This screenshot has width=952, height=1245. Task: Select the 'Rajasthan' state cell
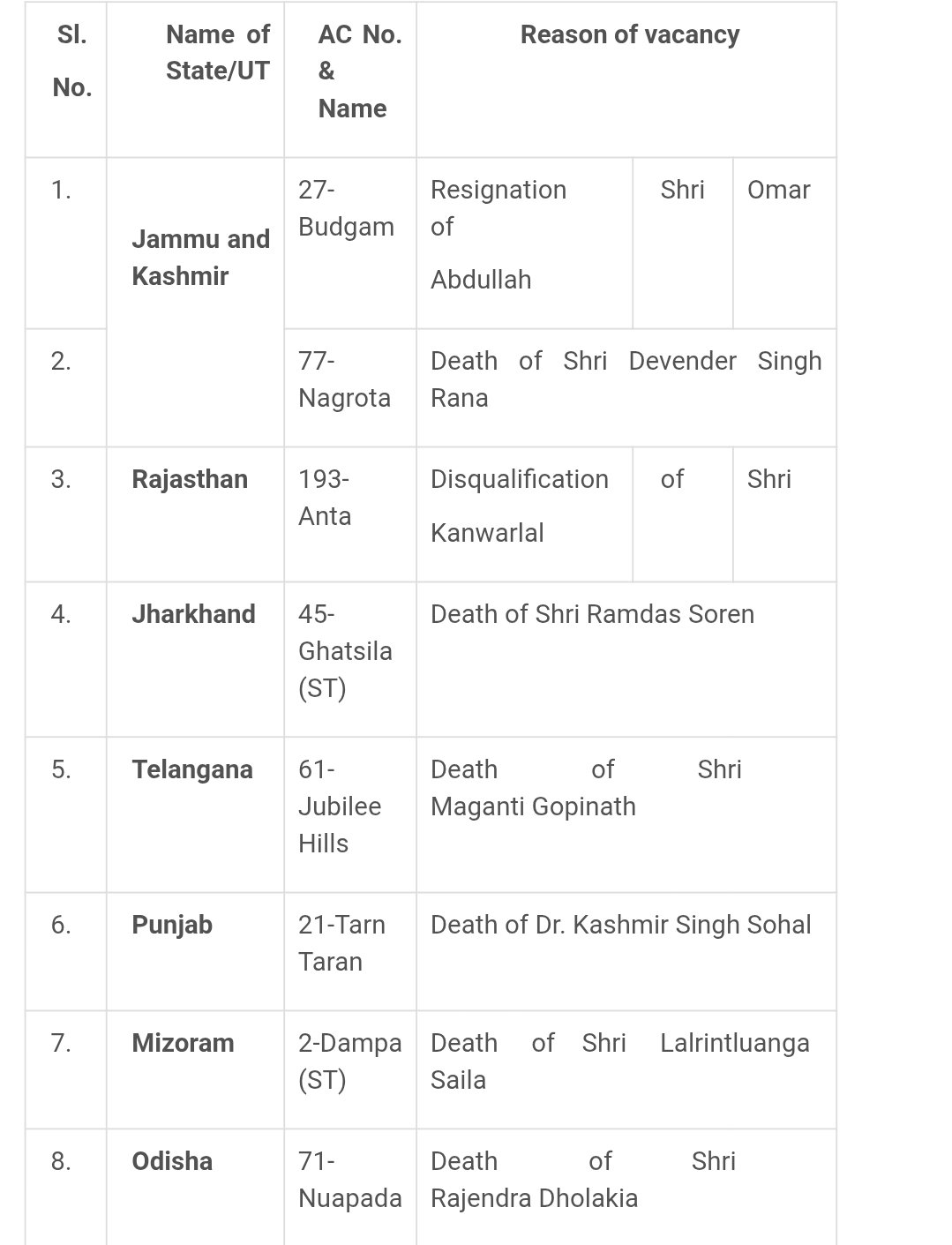coord(190,479)
